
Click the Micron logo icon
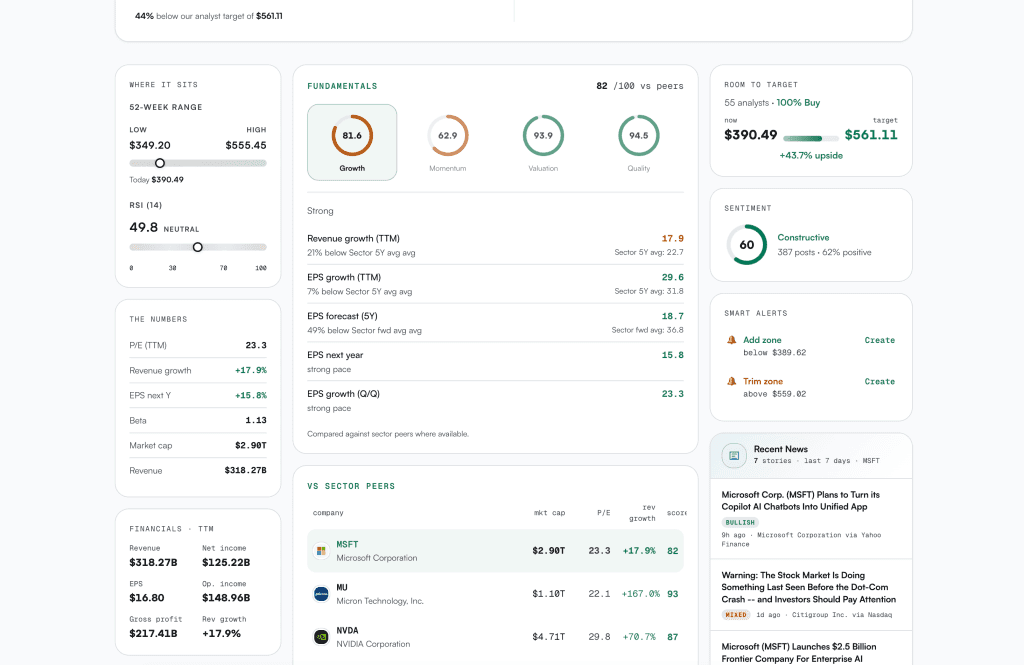click(x=321, y=594)
